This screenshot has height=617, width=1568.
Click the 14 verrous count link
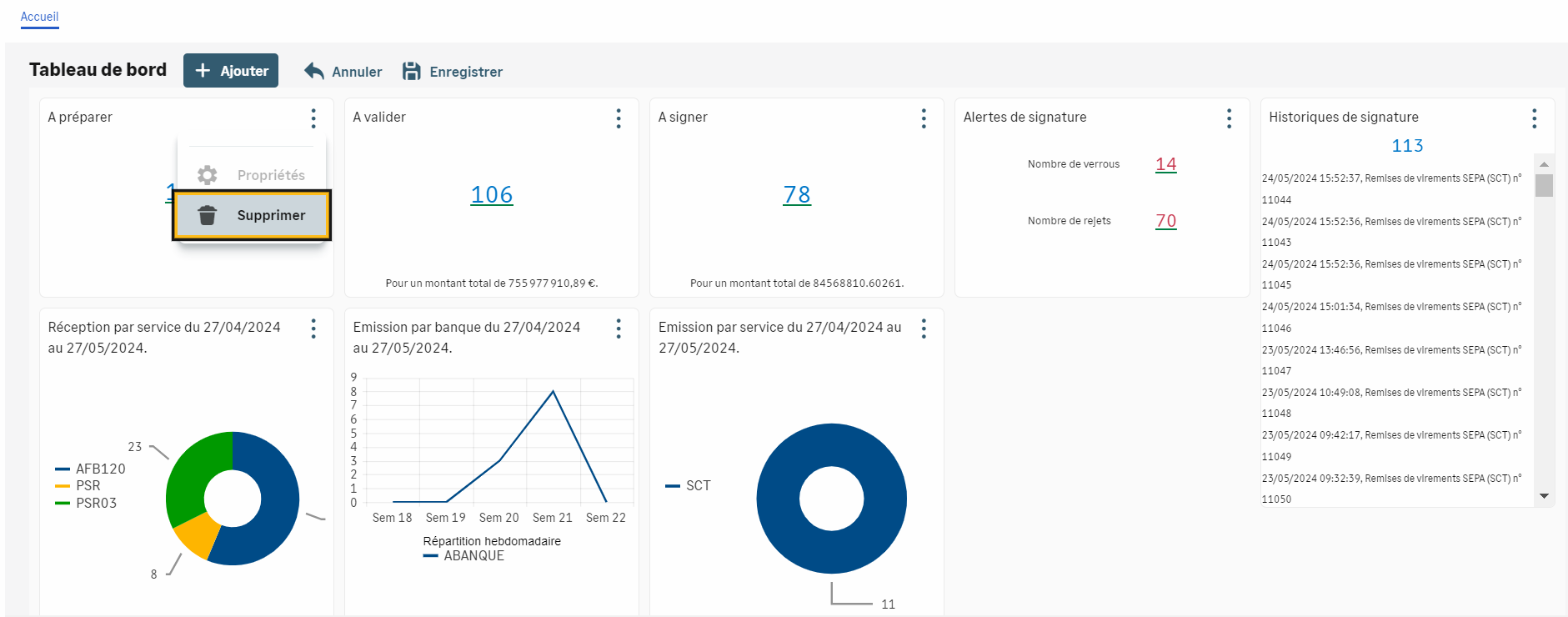1165,164
